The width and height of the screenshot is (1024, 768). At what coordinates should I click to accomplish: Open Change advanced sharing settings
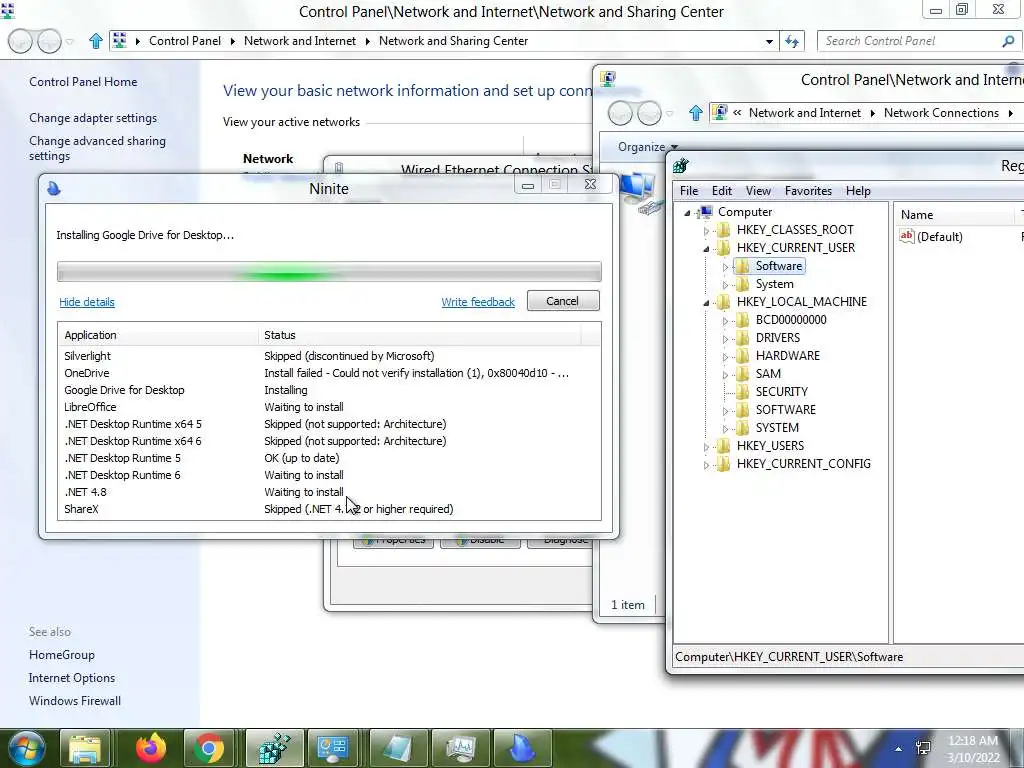tap(97, 148)
